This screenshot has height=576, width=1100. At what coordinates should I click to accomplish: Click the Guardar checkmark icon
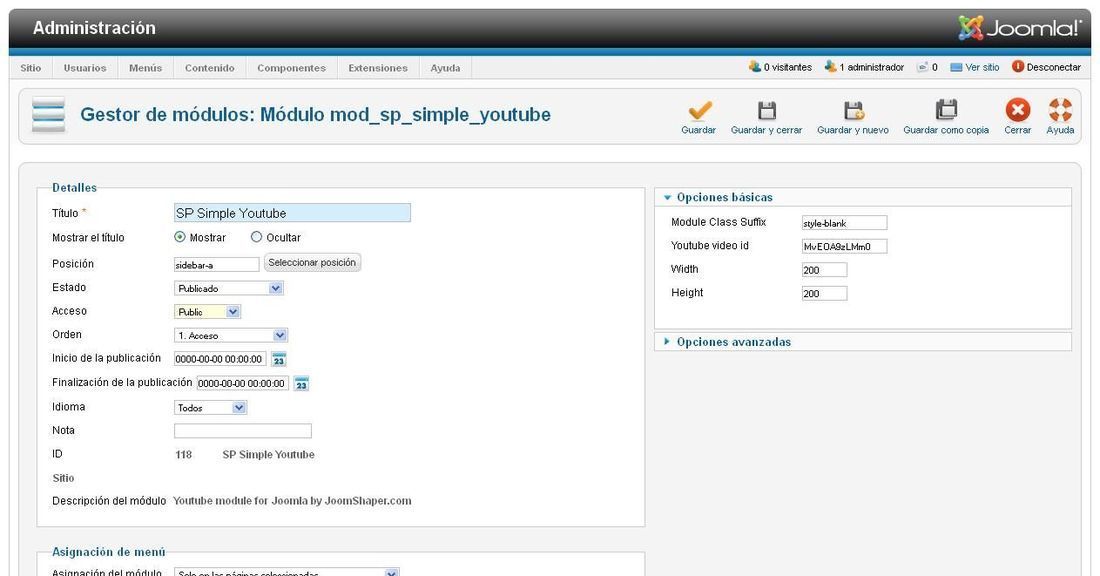tap(699, 110)
